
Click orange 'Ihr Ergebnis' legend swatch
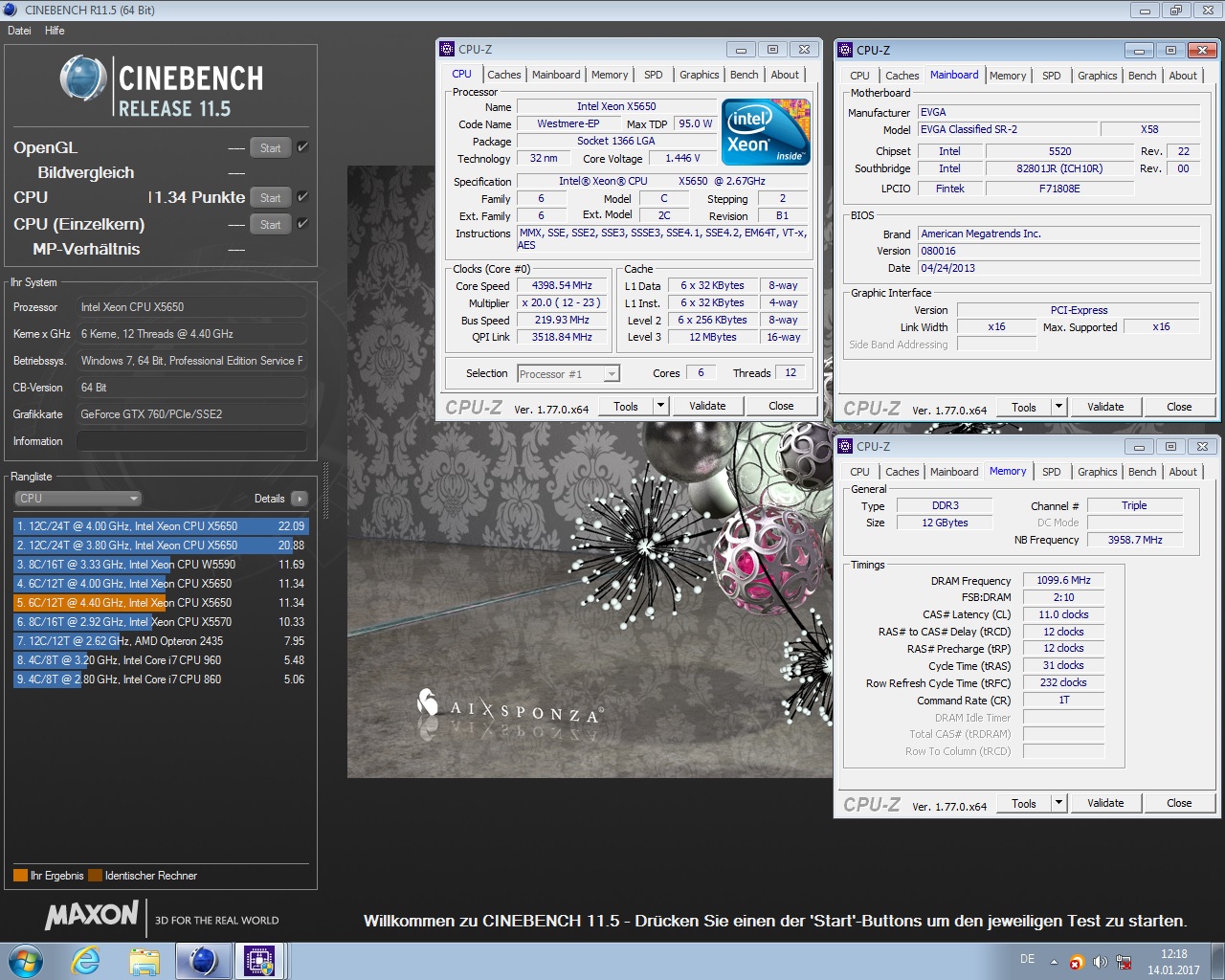20,875
